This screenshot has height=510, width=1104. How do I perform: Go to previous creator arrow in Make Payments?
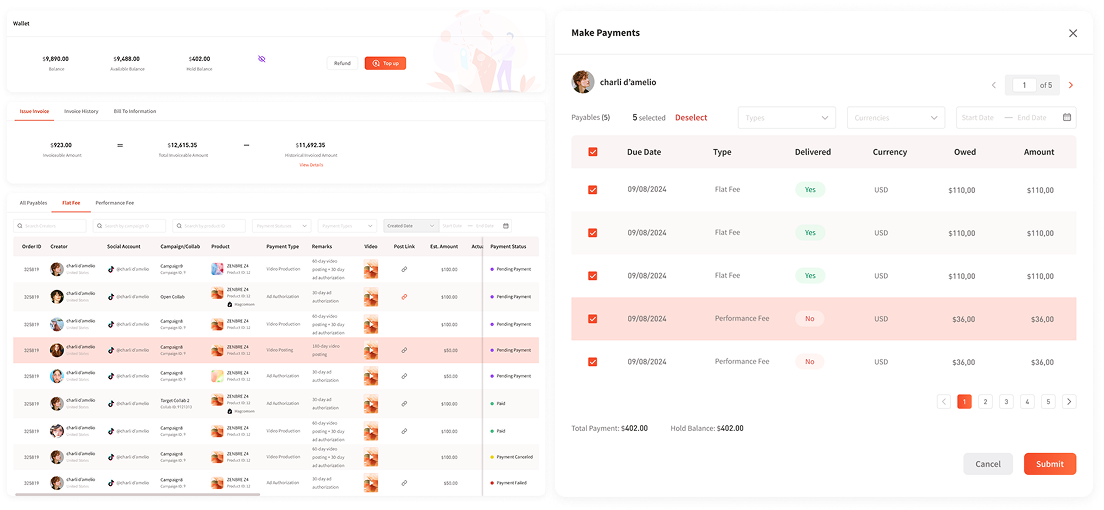pyautogui.click(x=993, y=85)
